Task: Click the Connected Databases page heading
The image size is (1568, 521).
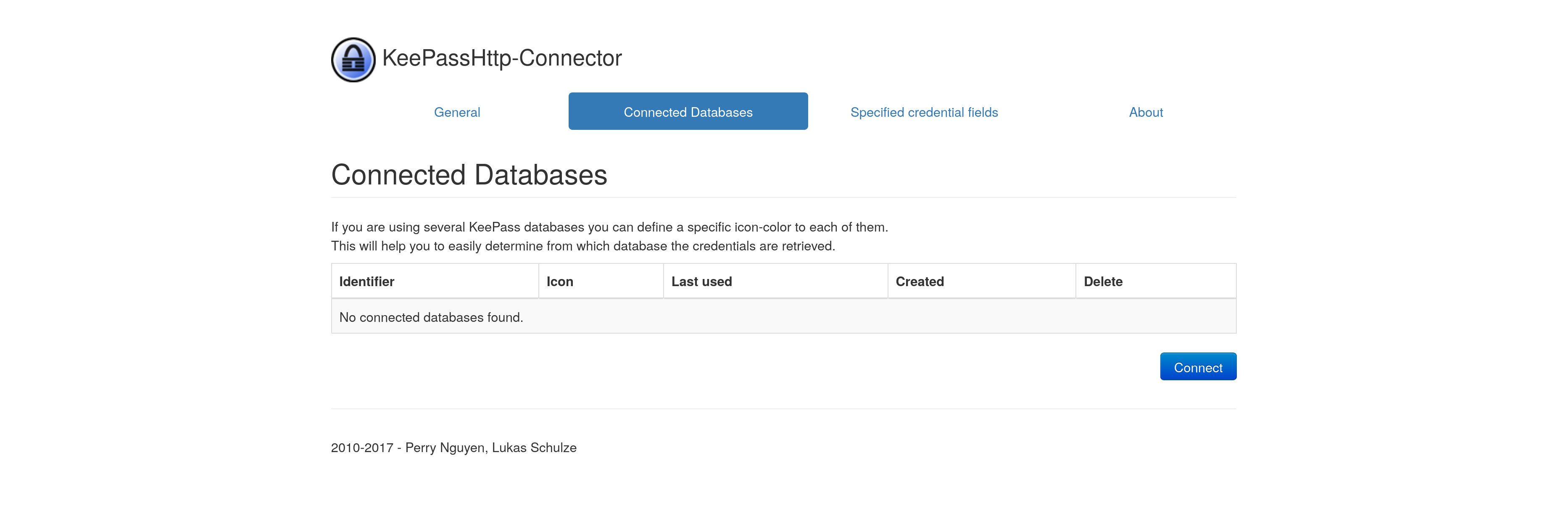Action: click(x=469, y=175)
